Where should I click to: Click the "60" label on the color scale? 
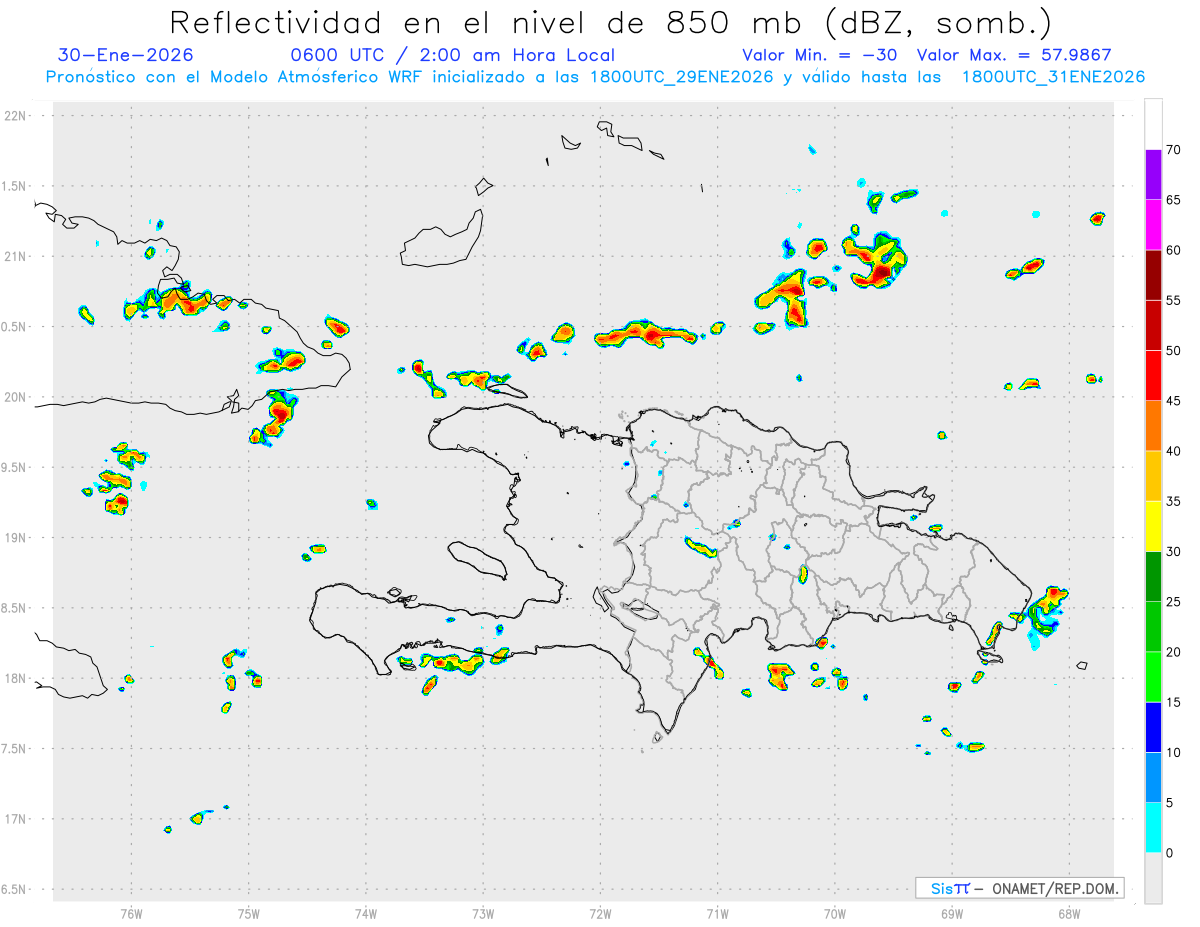click(1174, 250)
